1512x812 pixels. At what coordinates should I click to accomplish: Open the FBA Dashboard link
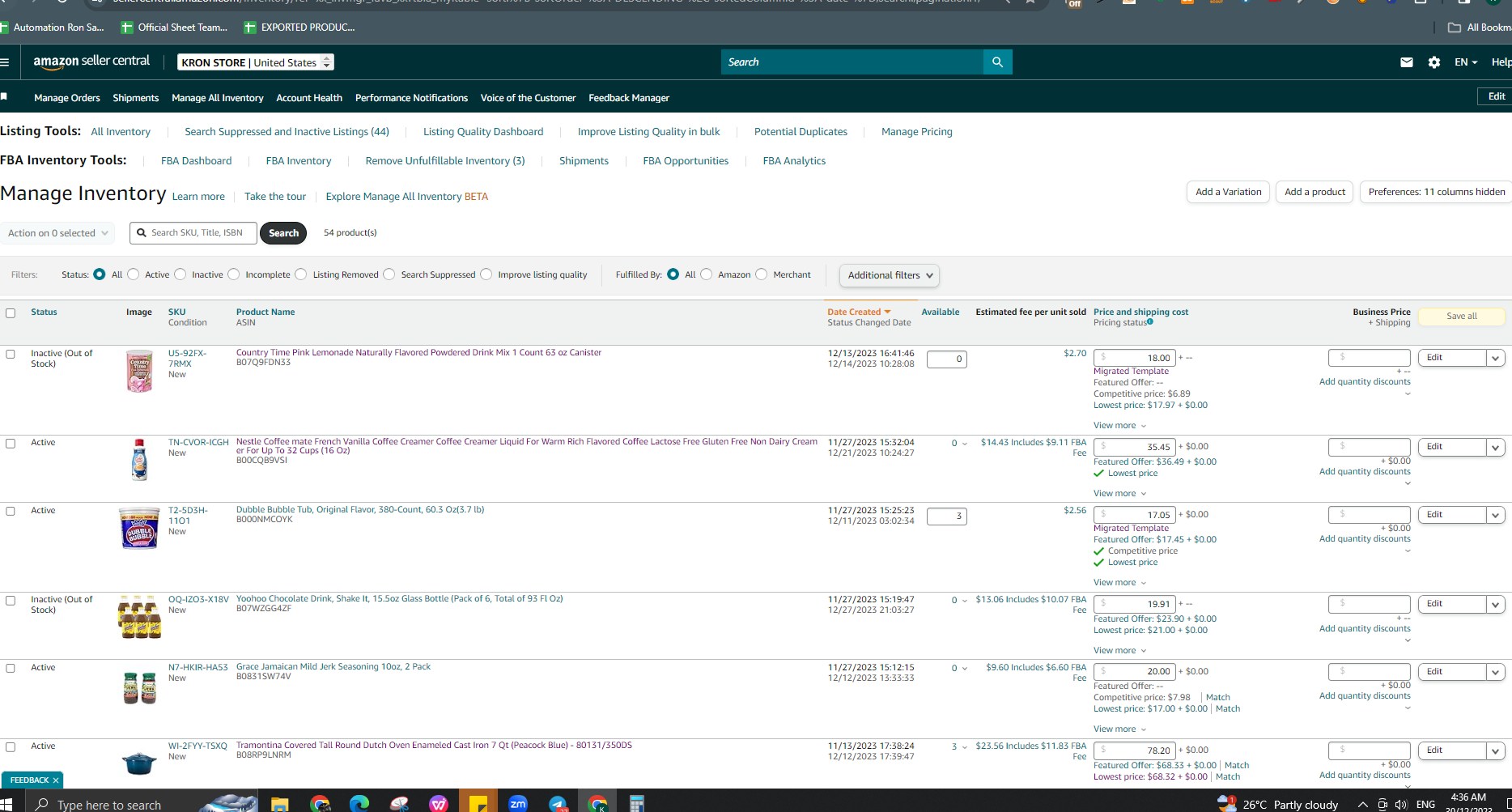[x=196, y=161]
